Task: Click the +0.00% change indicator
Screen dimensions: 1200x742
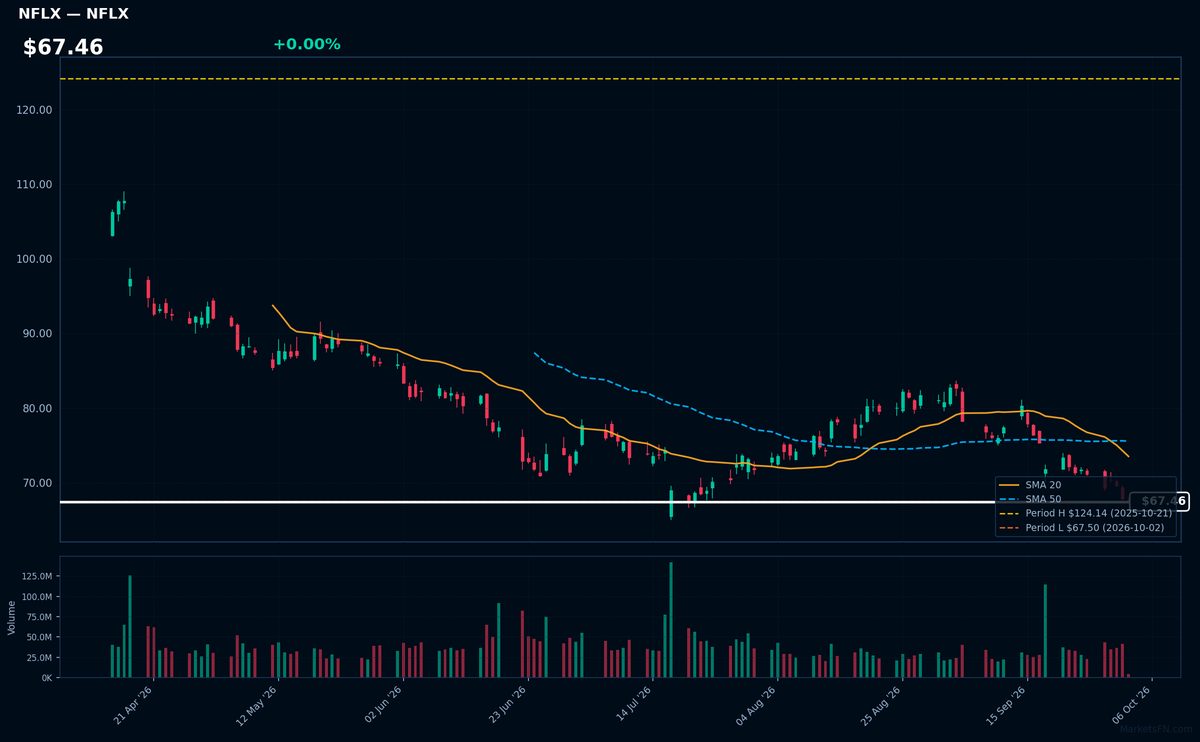Action: [306, 44]
